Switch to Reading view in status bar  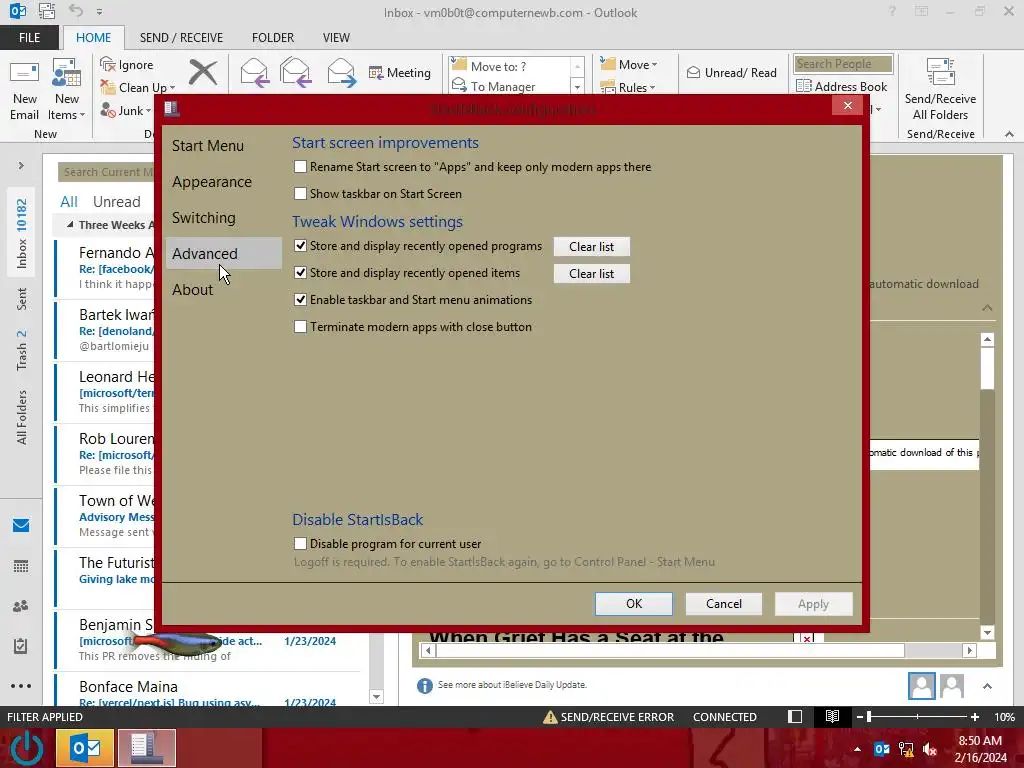pos(832,716)
